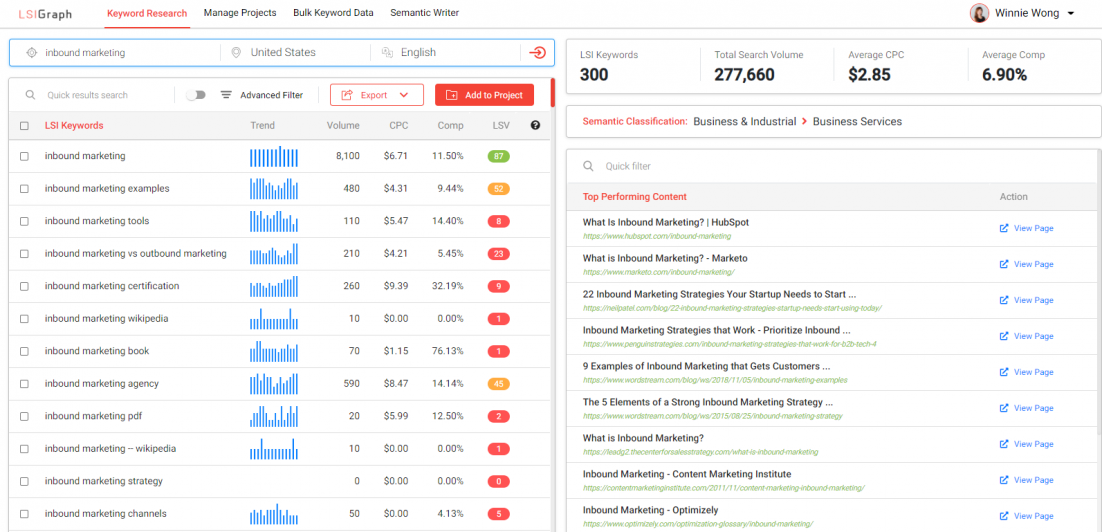Click the 'inbound marketing channels' keyword text
This screenshot has width=1102, height=532.
(x=105, y=514)
